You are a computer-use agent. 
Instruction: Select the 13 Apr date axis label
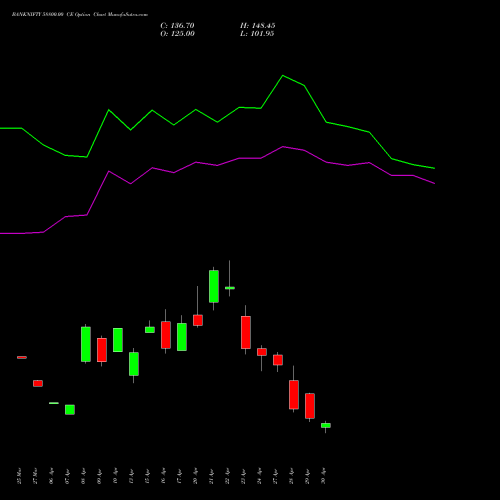(131, 476)
